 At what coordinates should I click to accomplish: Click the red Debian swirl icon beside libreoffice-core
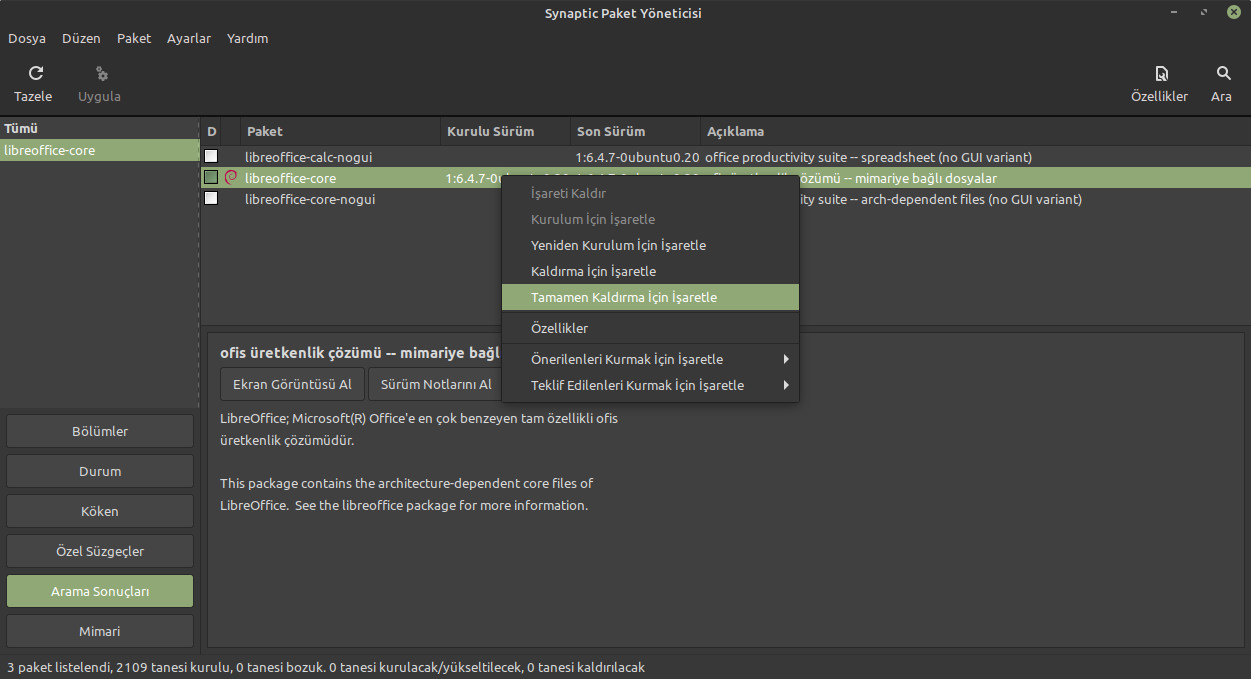coord(231,178)
